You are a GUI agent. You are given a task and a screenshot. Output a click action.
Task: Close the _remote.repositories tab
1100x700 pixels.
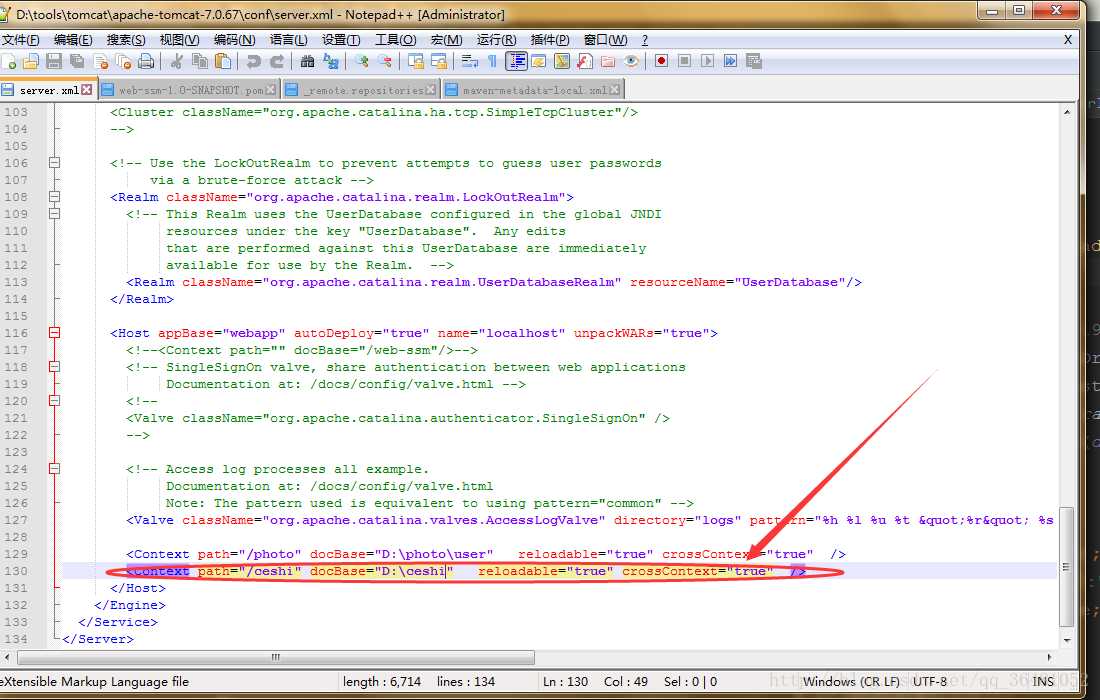[430, 90]
